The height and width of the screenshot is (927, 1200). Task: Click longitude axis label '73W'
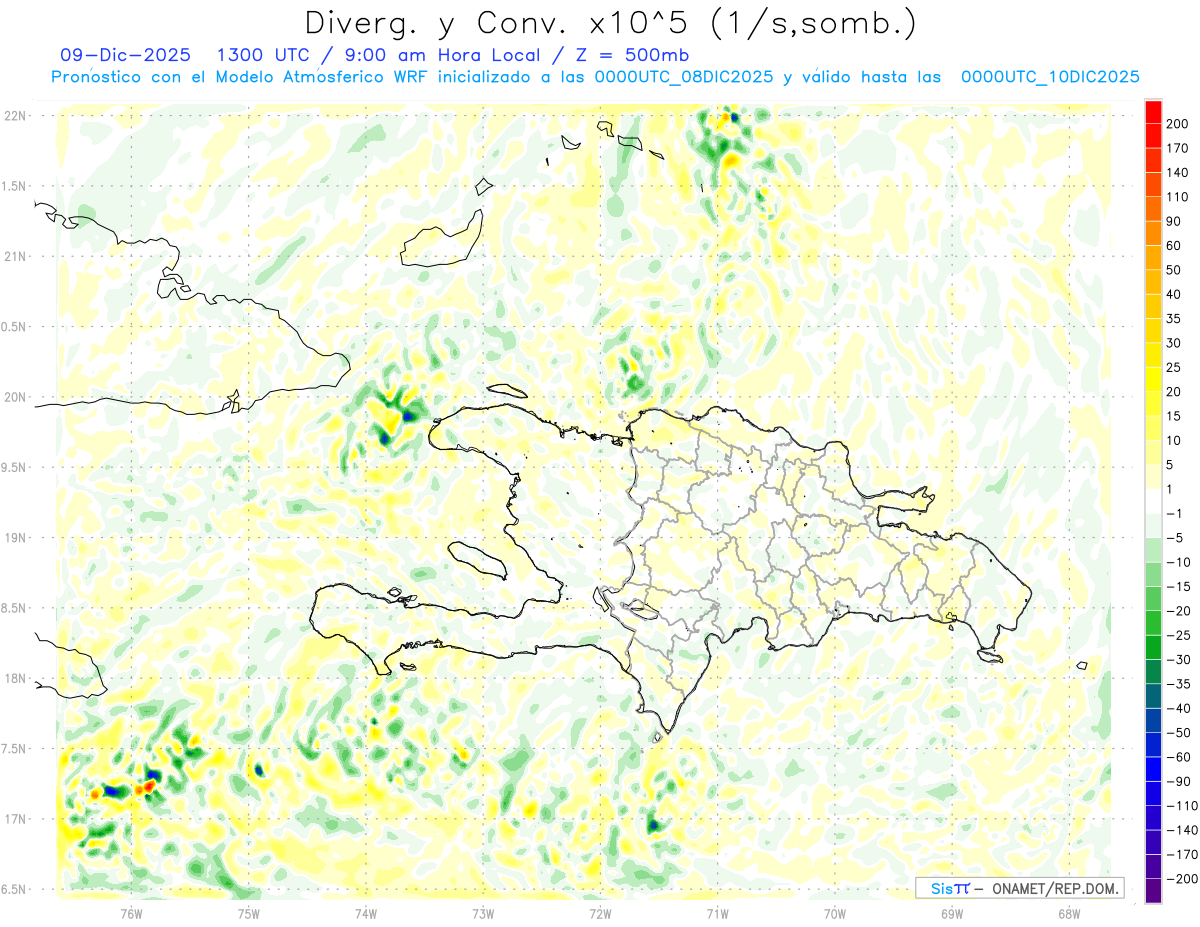click(x=483, y=914)
